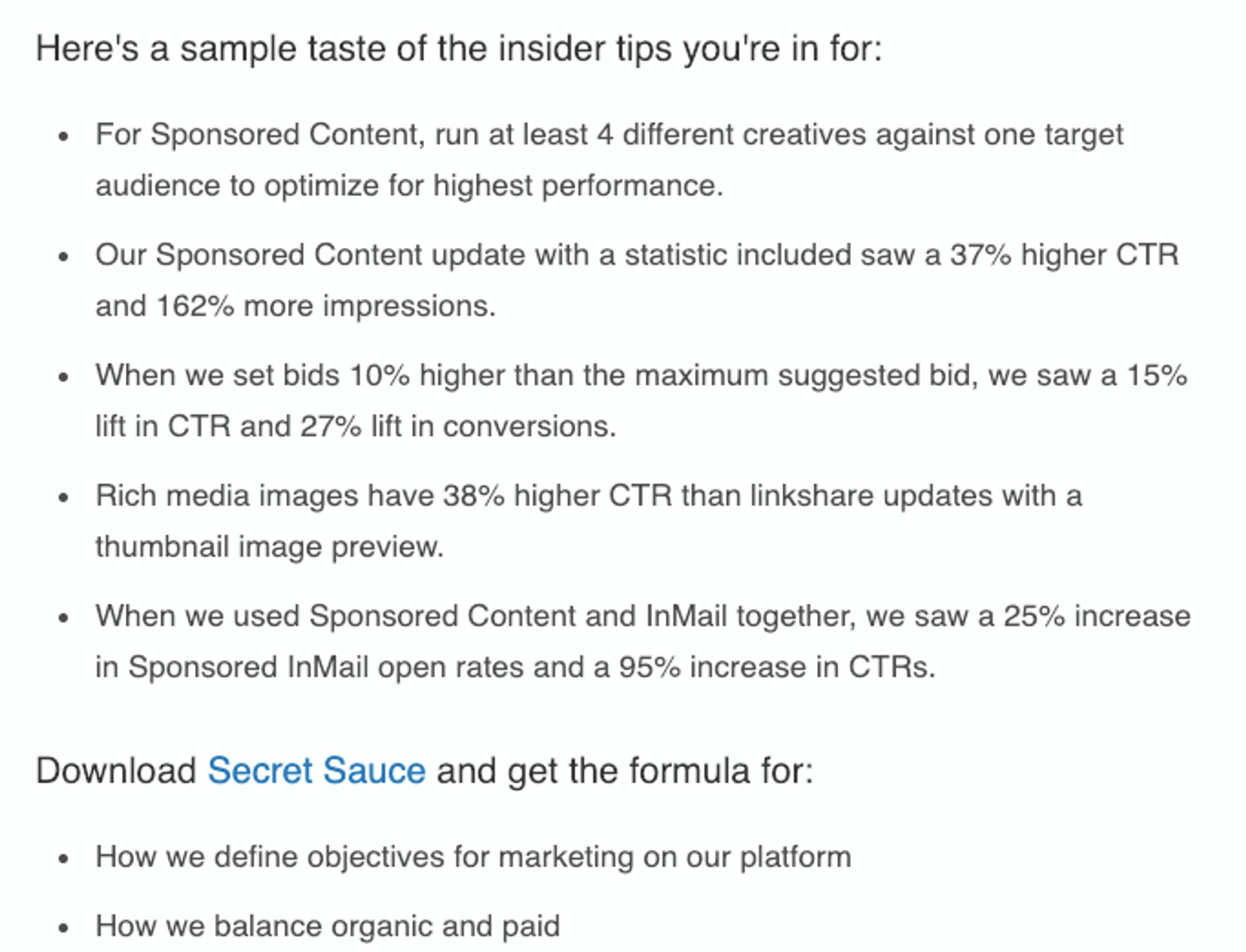Open the Secret Sauce link
The width and height of the screenshot is (1246, 952).
pyautogui.click(x=316, y=770)
